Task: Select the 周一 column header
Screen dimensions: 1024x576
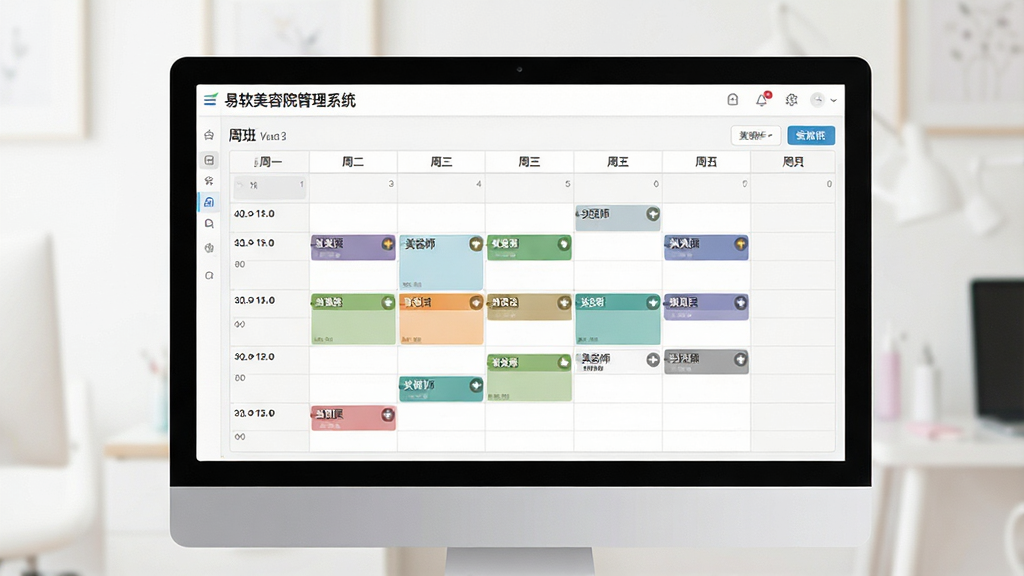Action: point(269,162)
